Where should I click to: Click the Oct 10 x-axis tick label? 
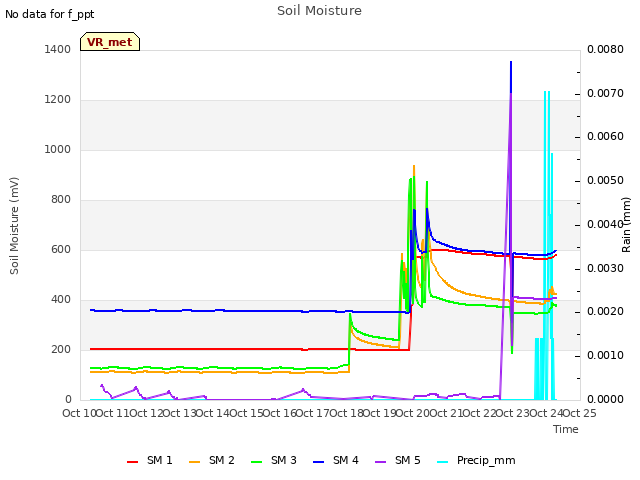click(x=79, y=413)
